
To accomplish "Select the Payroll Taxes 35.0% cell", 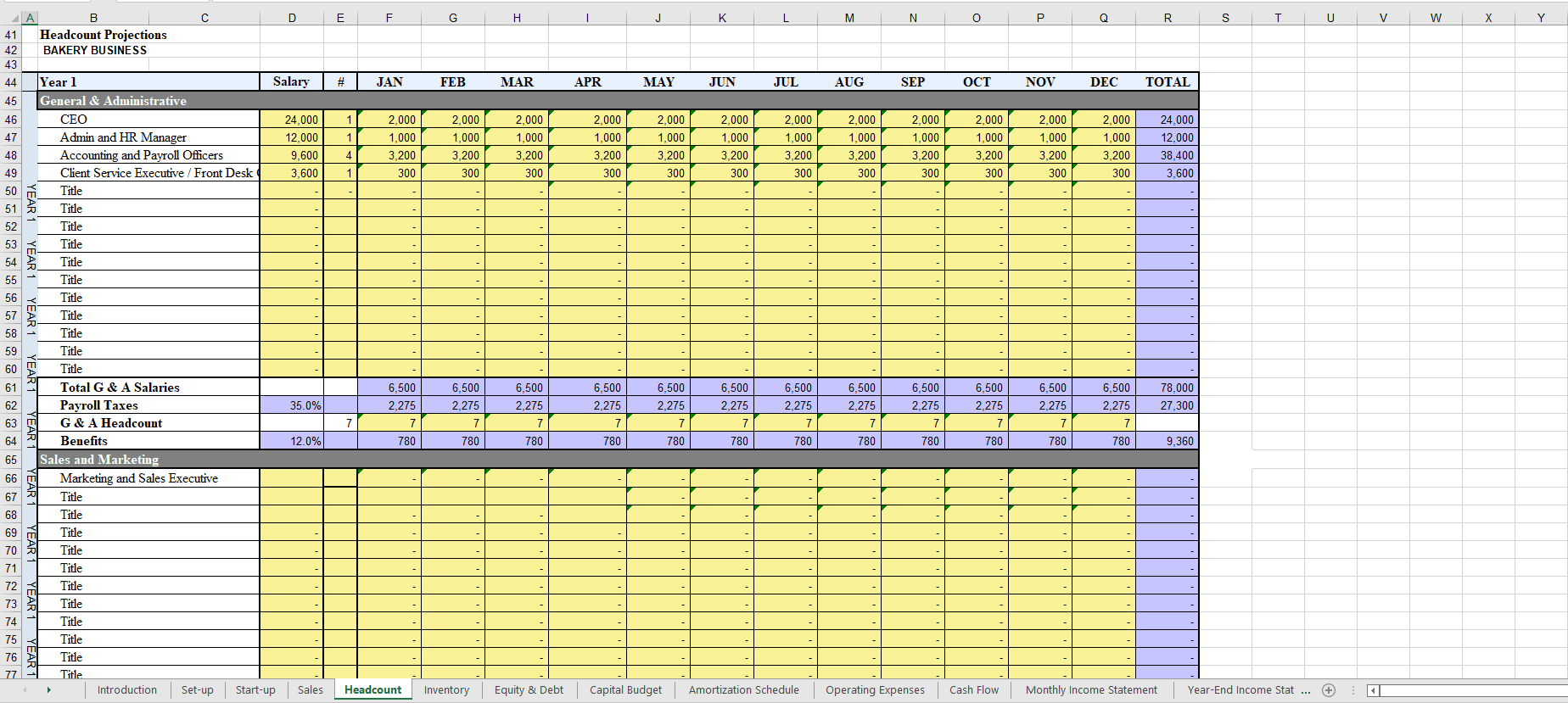I will 292,405.
